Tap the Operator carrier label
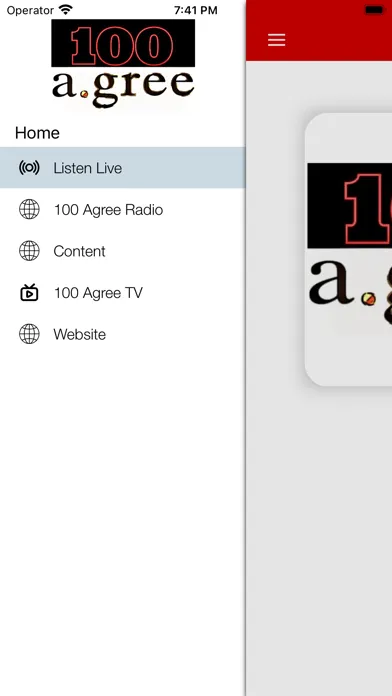This screenshot has width=392, height=696. [30, 10]
